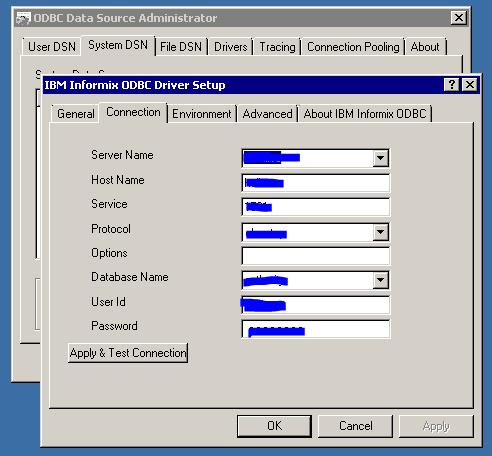Click into the Host Name field
The height and width of the screenshot is (456, 492).
pos(315,183)
